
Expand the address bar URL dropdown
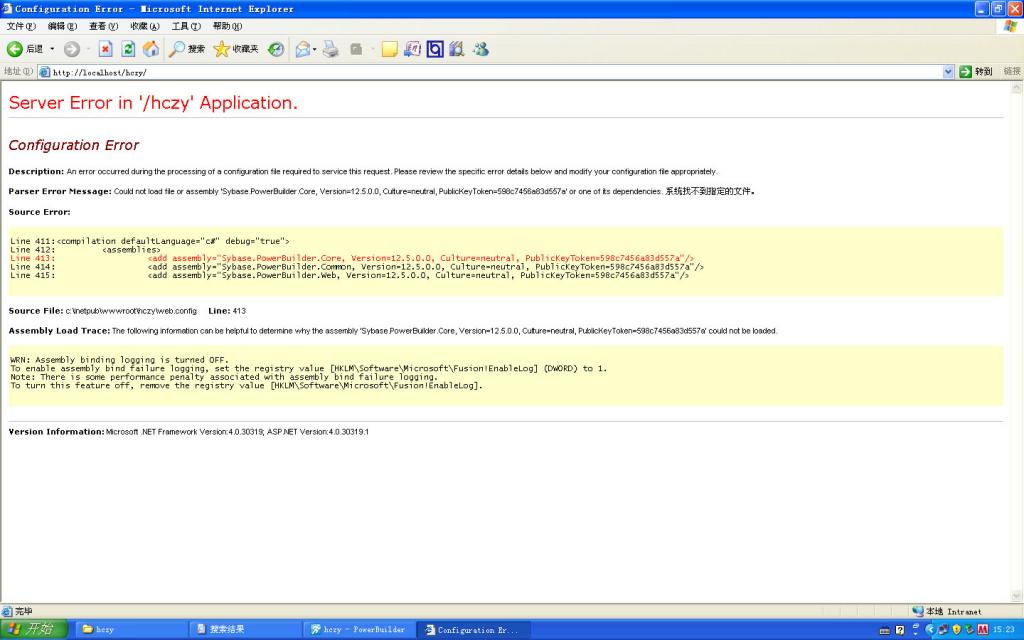pos(949,72)
